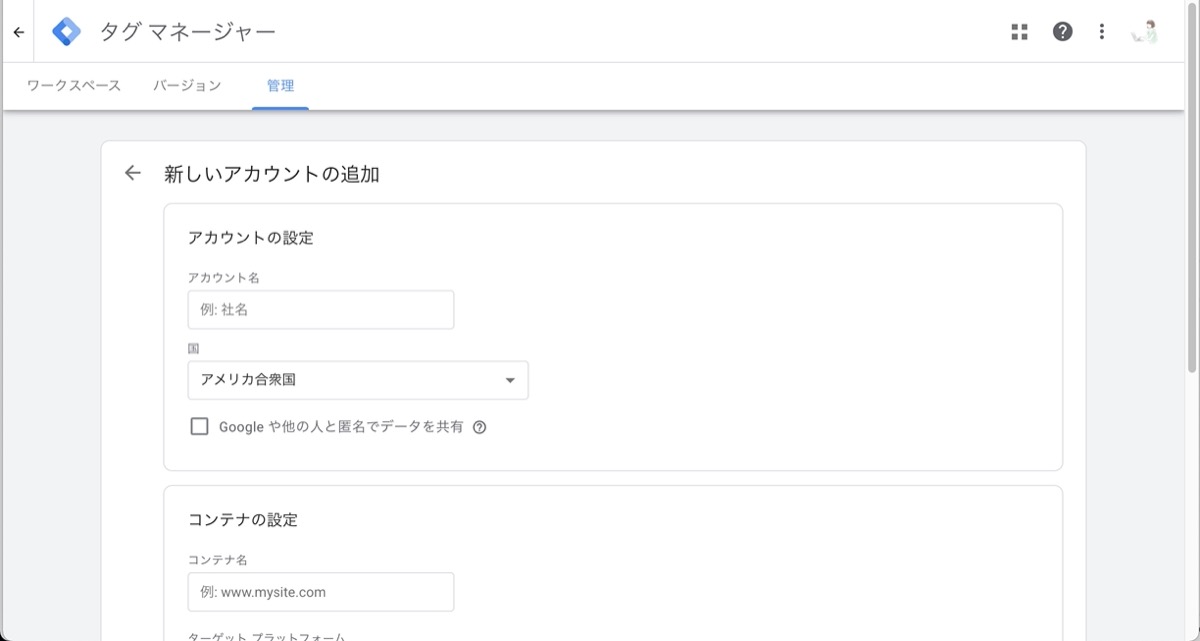The image size is (1200, 641).
Task: Click the 新しいアカウントの追加 heading
Action: 271,174
